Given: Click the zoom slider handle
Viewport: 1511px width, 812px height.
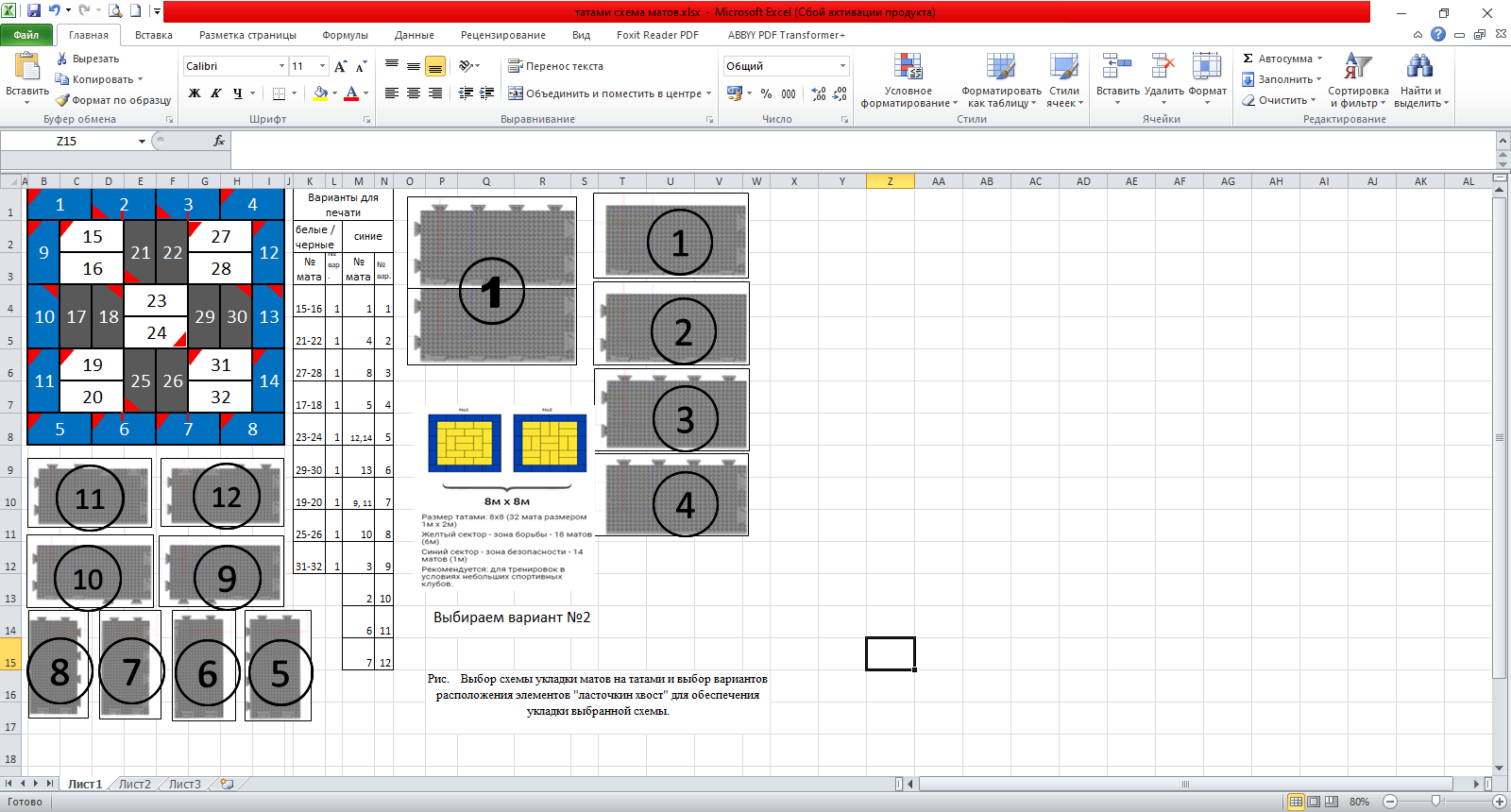Looking at the screenshot, I should pyautogui.click(x=1435, y=801).
